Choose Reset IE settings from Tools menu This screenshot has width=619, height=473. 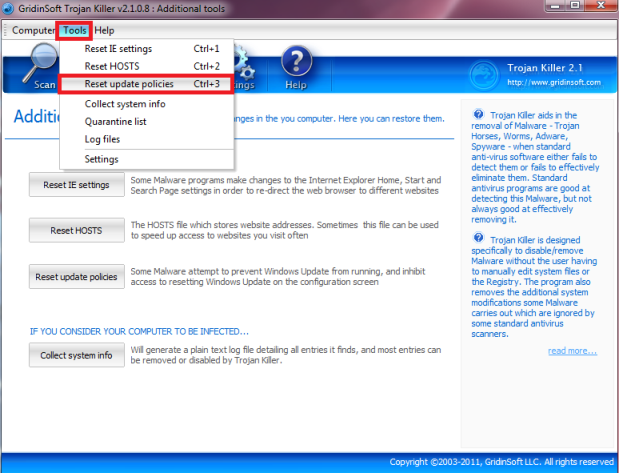click(x=146, y=49)
